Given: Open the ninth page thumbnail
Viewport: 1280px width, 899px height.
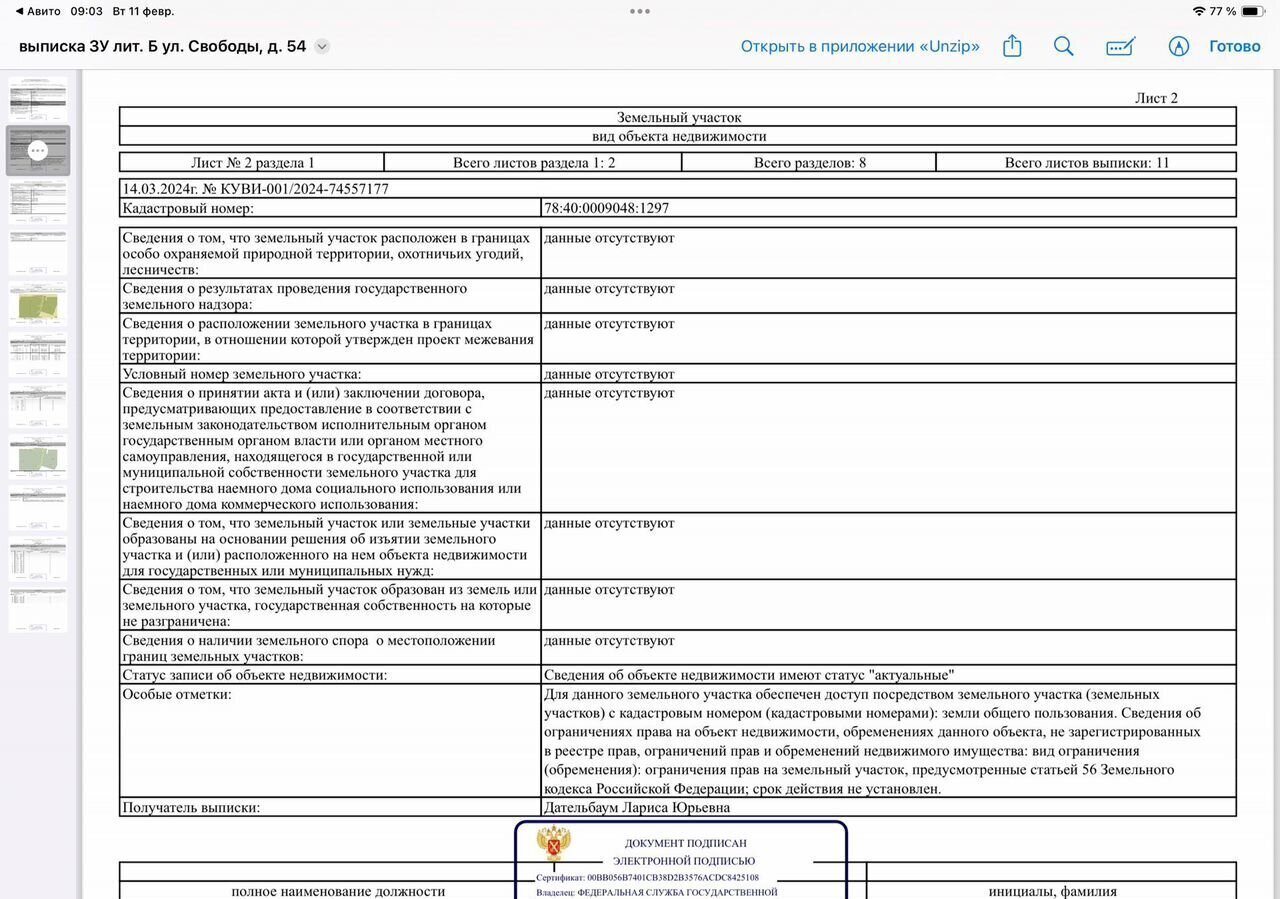Looking at the screenshot, I should (38, 508).
